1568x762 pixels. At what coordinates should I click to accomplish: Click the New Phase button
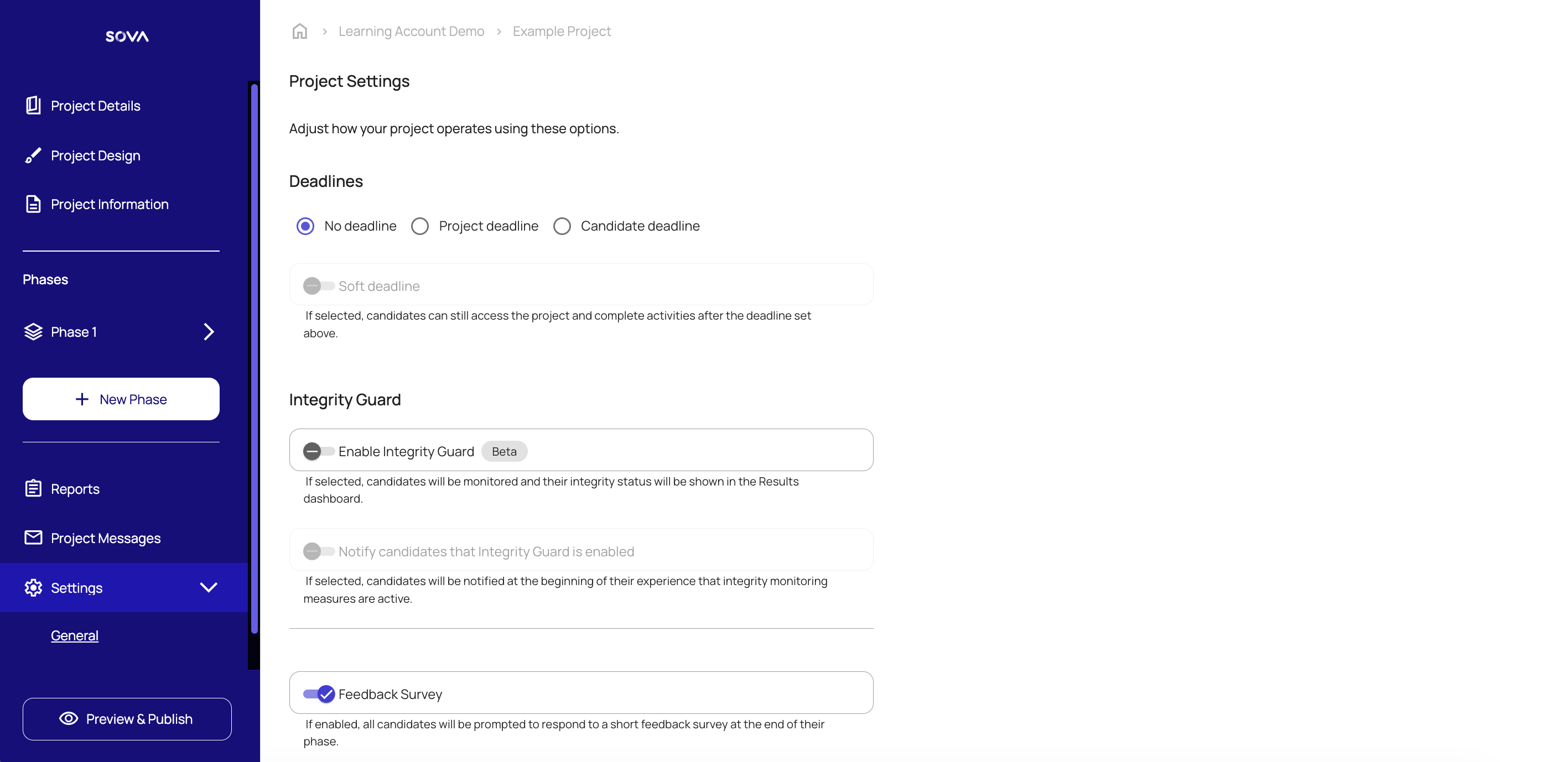point(121,399)
